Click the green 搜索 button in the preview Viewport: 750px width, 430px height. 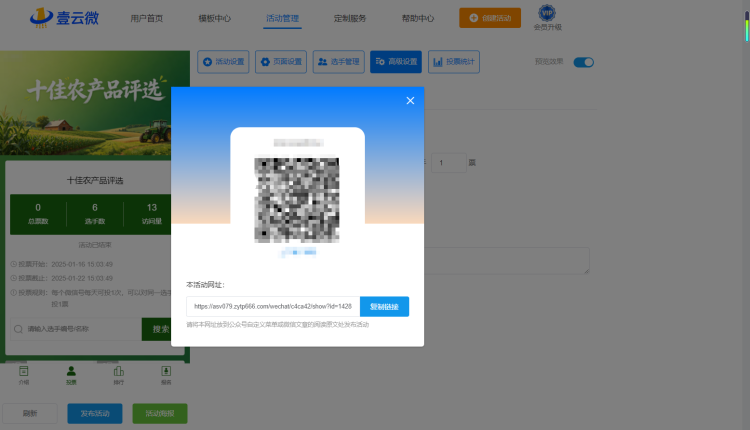pyautogui.click(x=156, y=329)
